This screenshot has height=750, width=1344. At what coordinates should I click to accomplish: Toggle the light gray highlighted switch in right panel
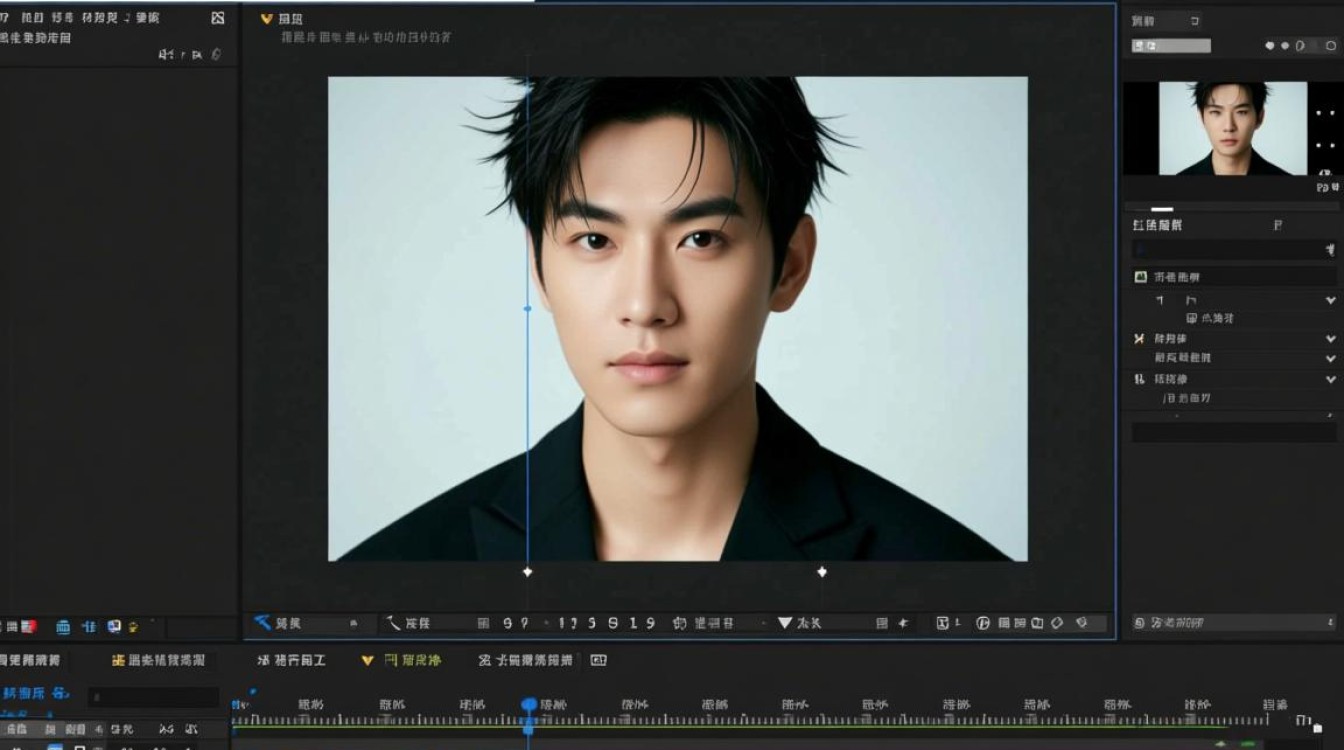[1171, 46]
